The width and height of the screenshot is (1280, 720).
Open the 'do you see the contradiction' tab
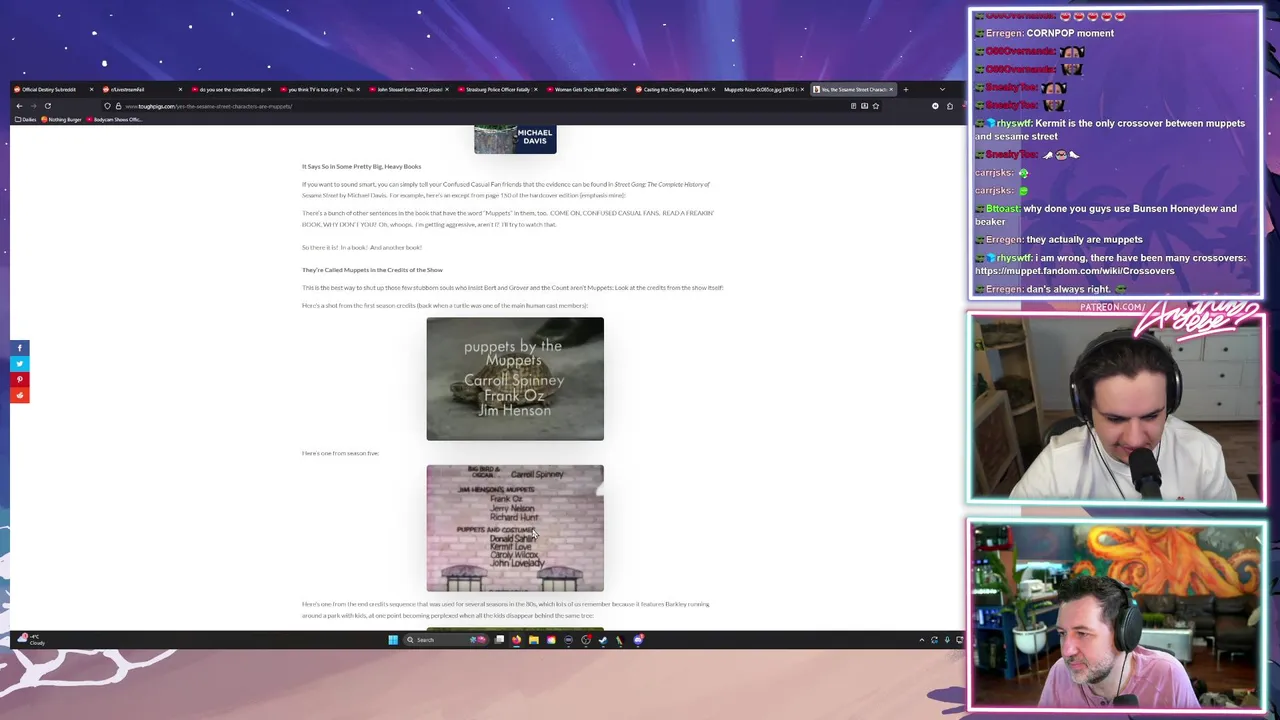[x=232, y=89]
